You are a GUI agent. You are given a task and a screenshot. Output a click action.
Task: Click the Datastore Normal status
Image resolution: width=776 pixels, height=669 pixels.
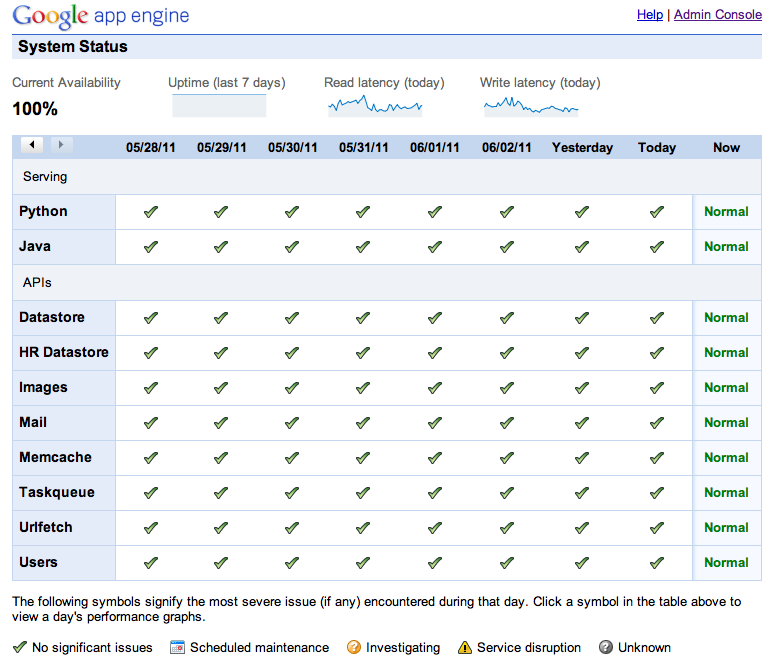point(726,318)
